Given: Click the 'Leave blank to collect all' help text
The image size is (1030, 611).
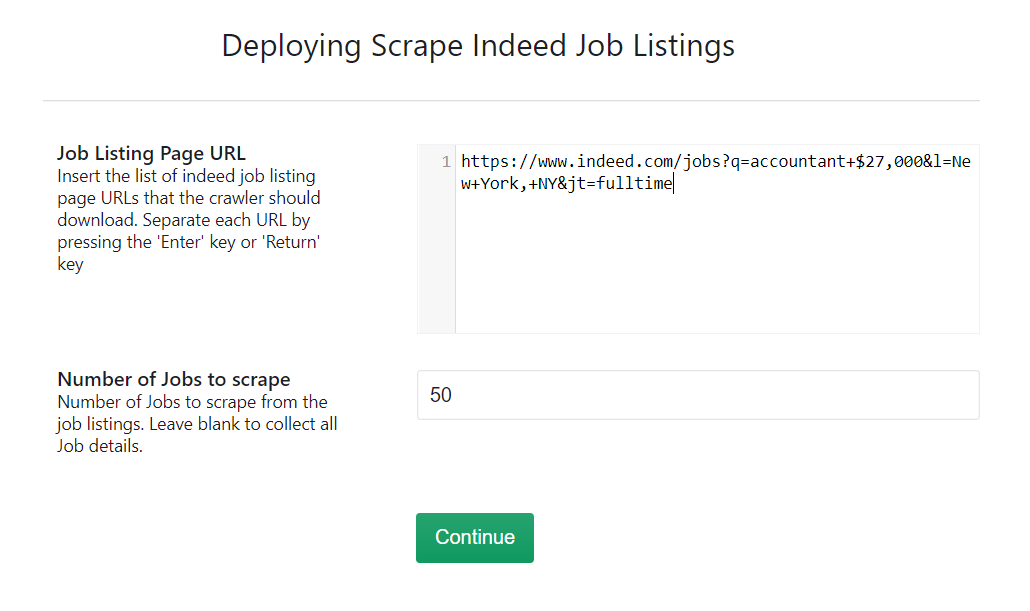Looking at the screenshot, I should click(x=243, y=424).
